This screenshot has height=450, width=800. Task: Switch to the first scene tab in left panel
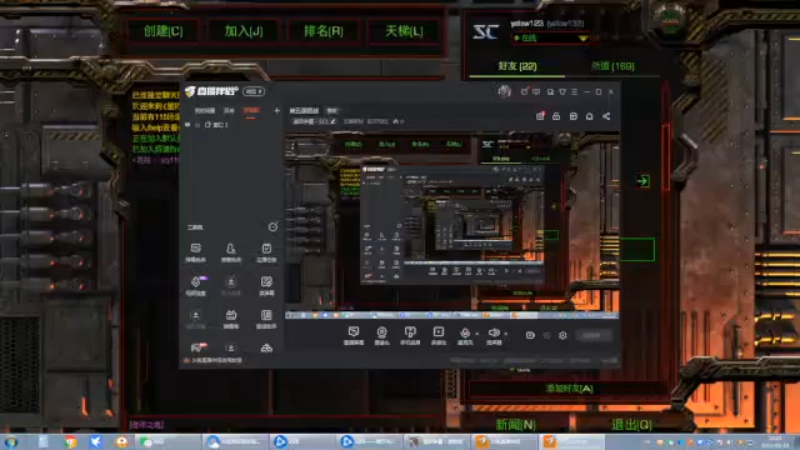[x=205, y=111]
